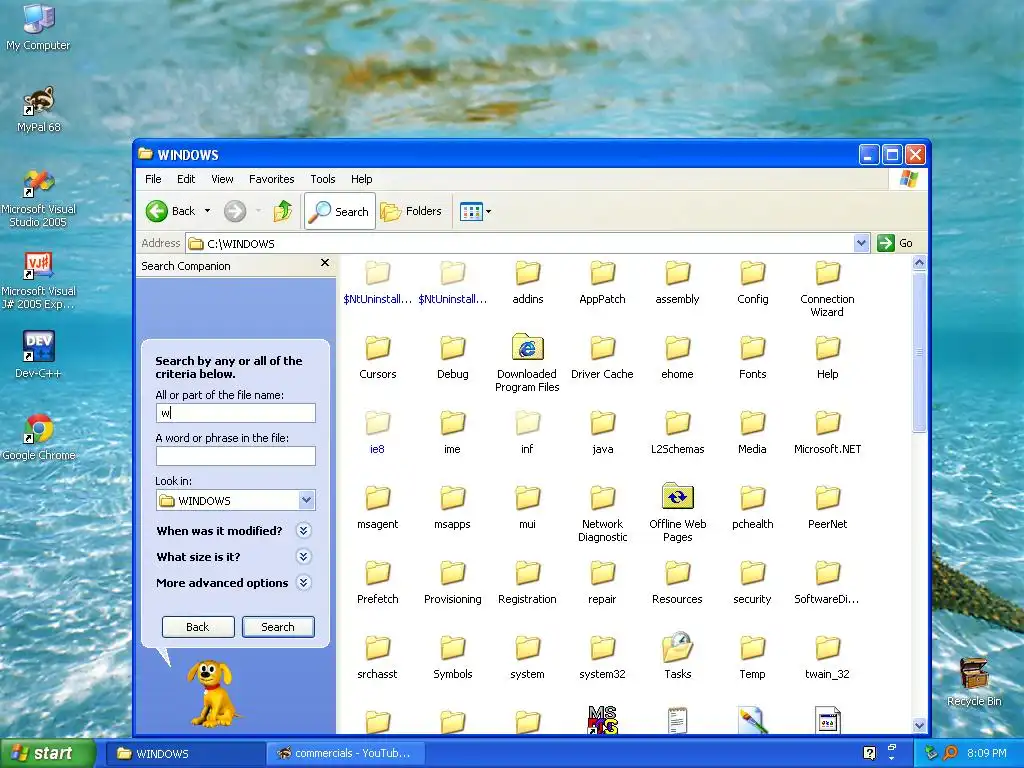The height and width of the screenshot is (768, 1024).
Task: Select Microsoft Visual J# 2005 Express icon
Action: 38,280
